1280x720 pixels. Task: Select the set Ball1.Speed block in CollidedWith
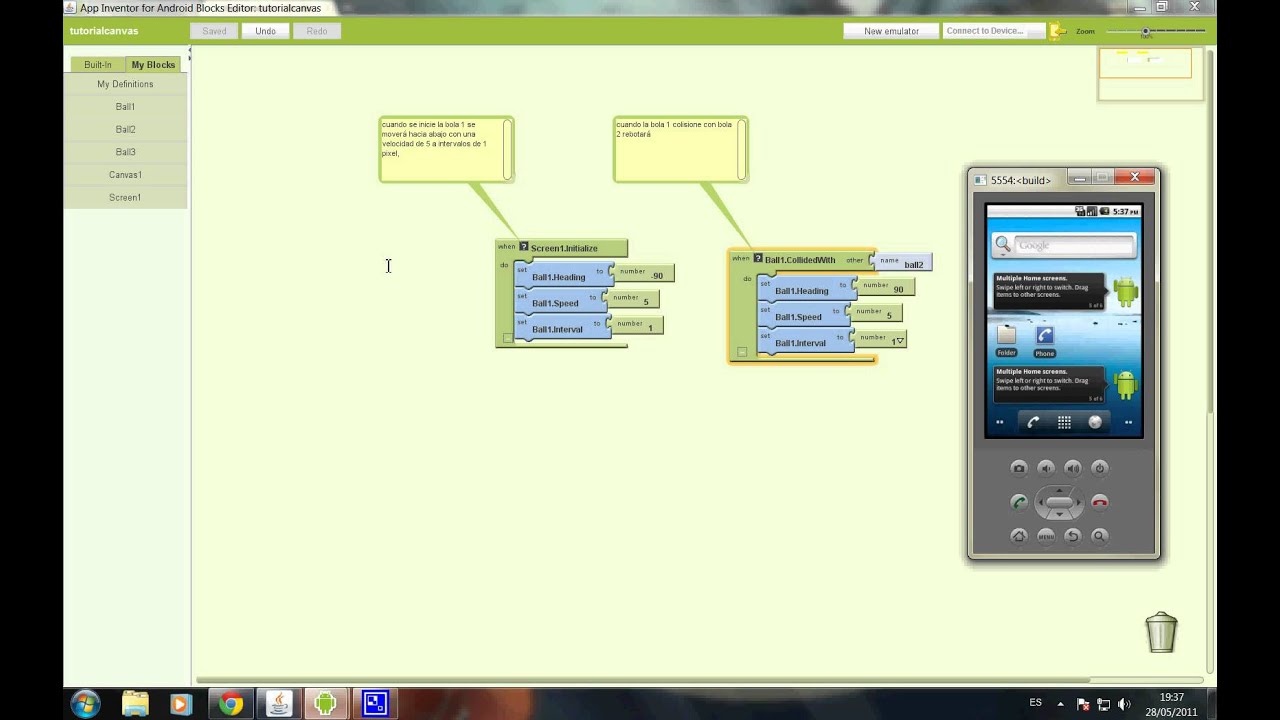(803, 316)
